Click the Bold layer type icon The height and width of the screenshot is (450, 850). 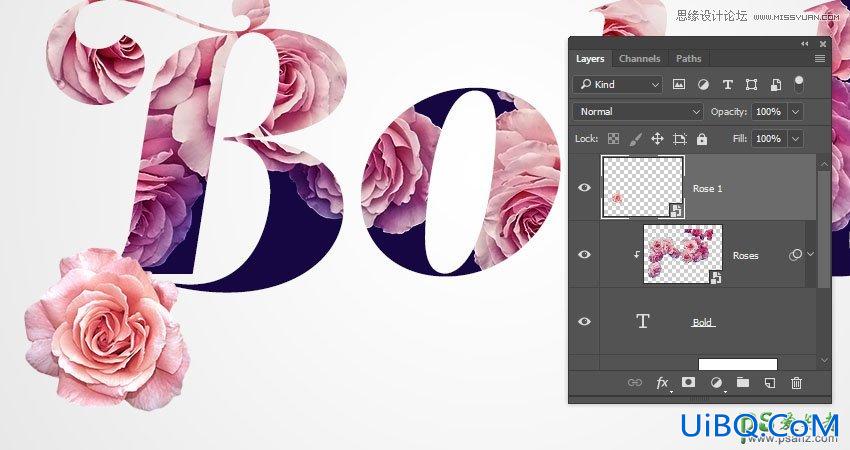pyautogui.click(x=643, y=321)
